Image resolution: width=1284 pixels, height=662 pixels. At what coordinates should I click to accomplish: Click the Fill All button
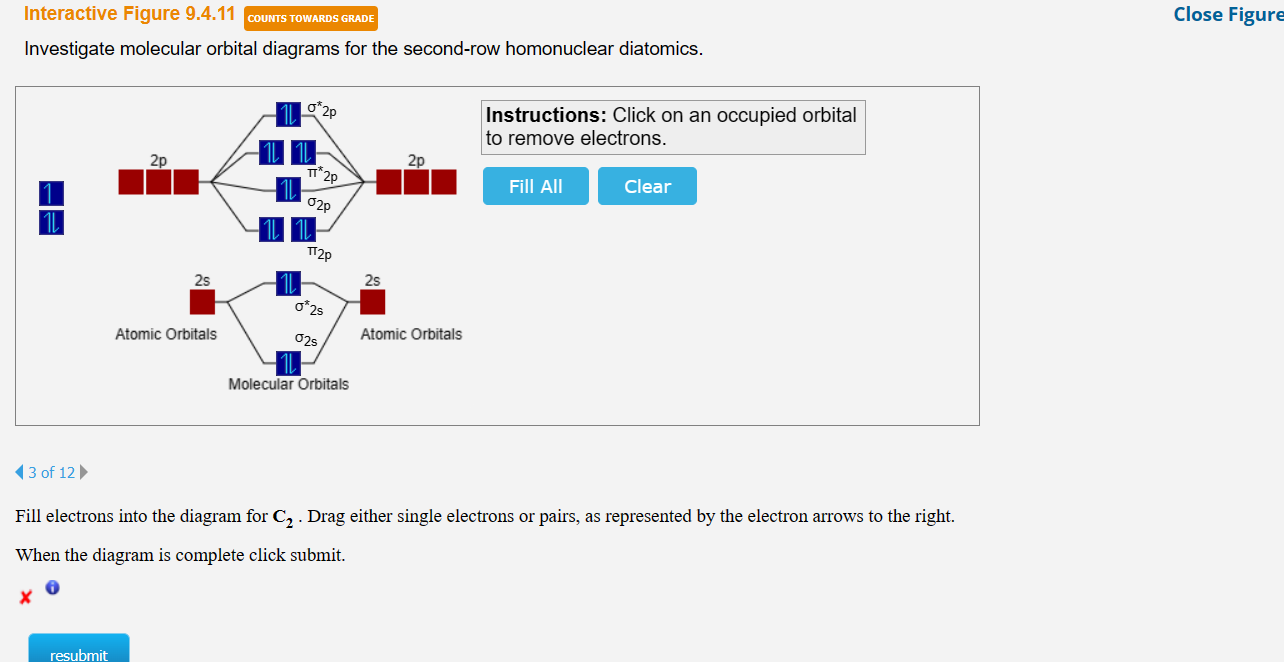pos(535,186)
